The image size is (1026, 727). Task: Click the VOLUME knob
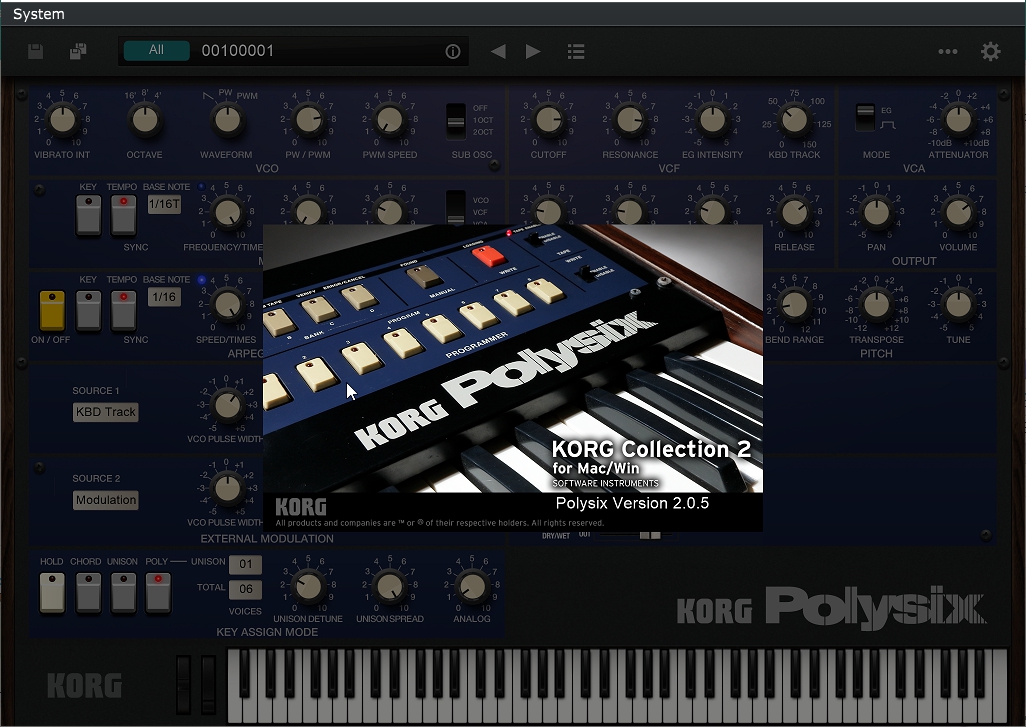pos(958,211)
